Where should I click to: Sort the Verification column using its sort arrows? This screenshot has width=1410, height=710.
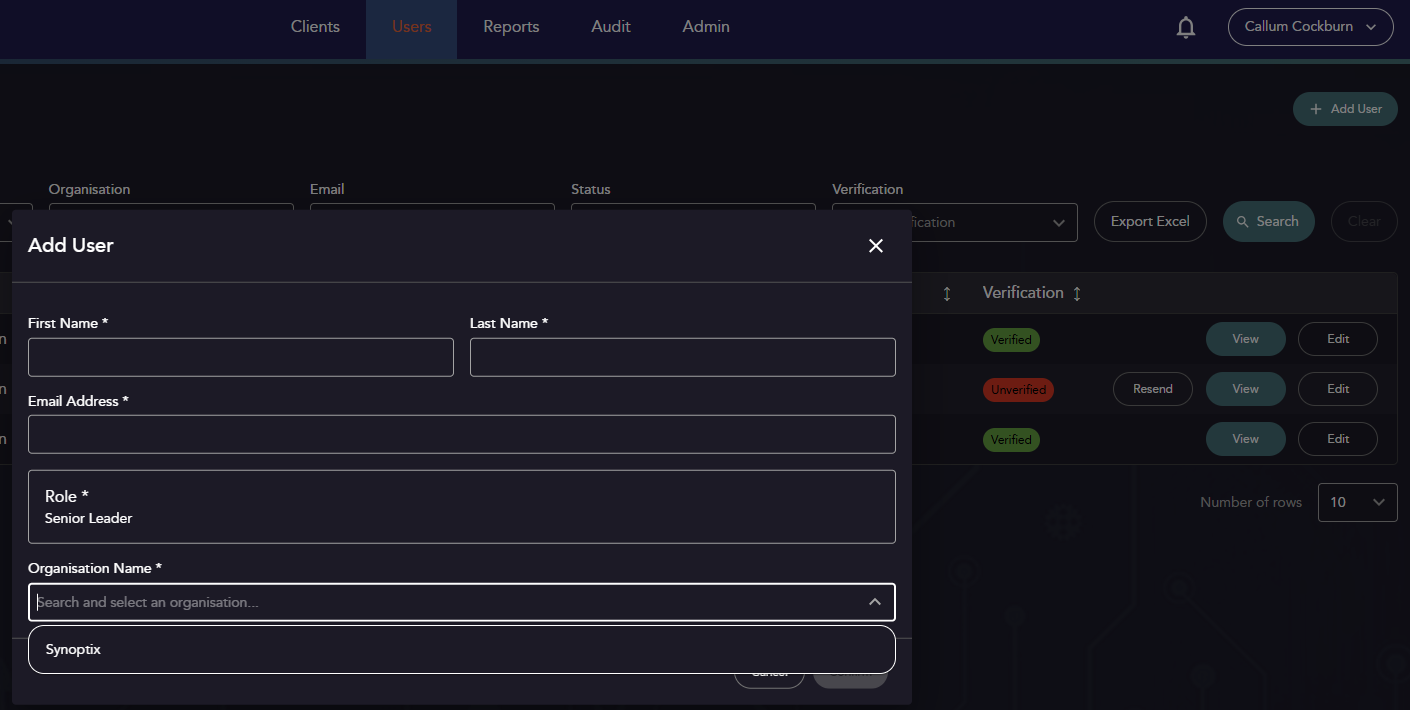pos(1077,293)
